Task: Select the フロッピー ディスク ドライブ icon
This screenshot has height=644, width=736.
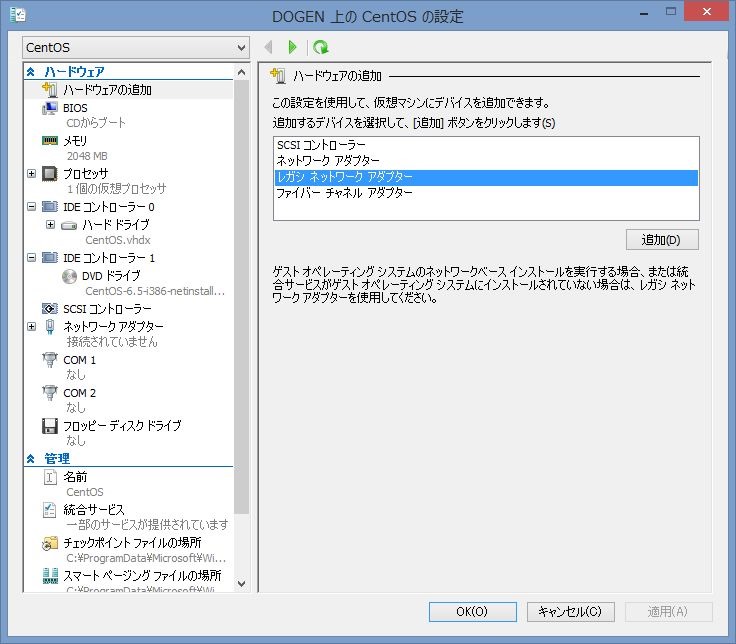Action: pos(50,426)
